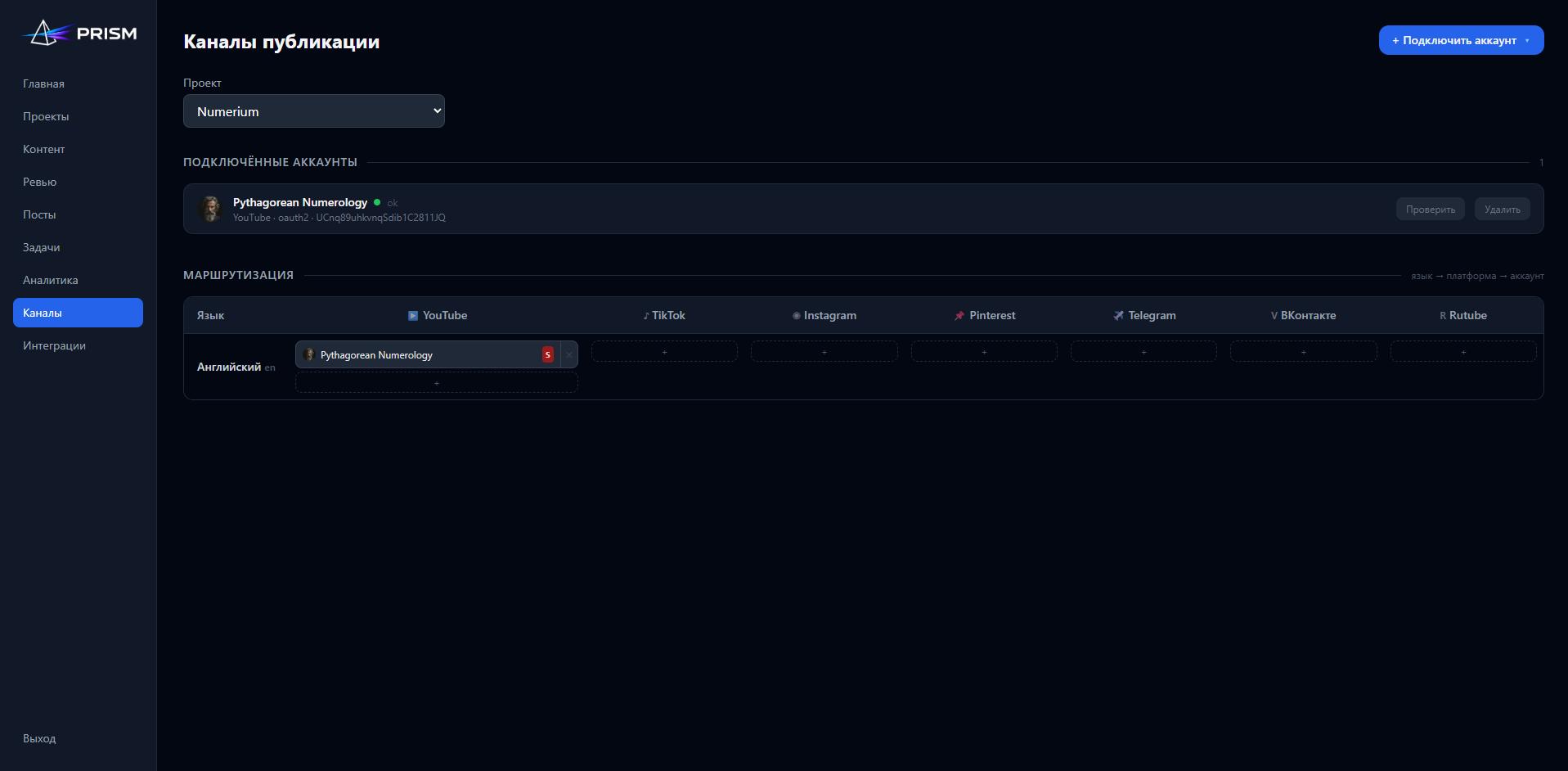
Task: Add an Instagram account for English
Action: [x=824, y=352]
